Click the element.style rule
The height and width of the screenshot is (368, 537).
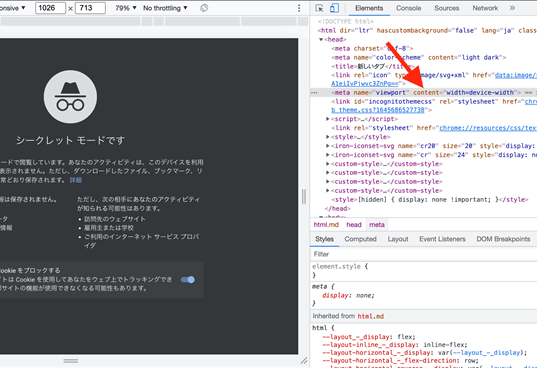tap(340, 267)
